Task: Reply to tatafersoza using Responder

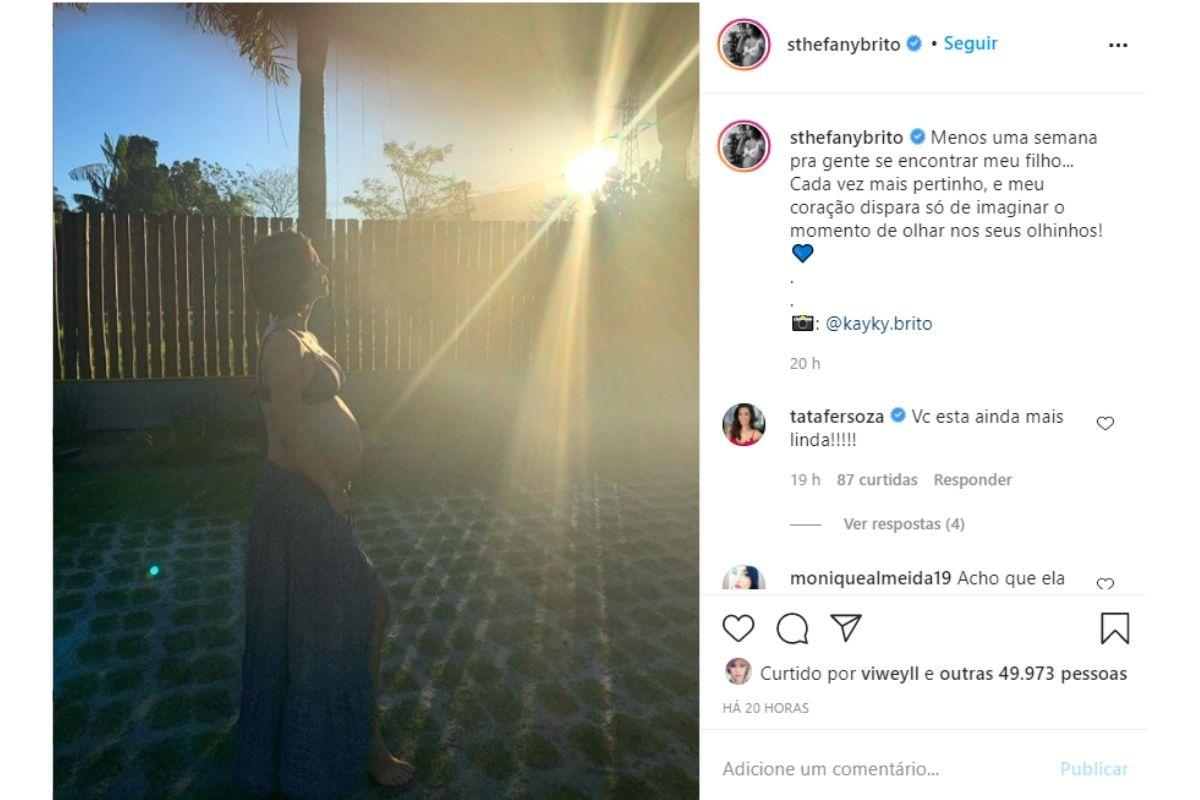Action: pyautogui.click(x=972, y=480)
